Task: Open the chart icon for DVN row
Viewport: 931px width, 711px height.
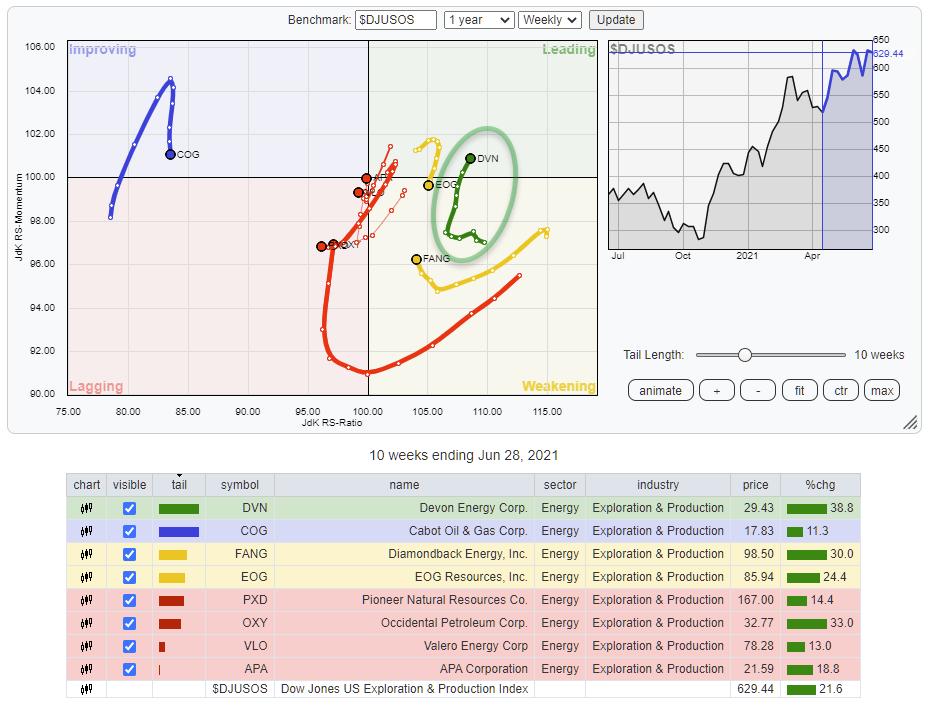Action: [86, 508]
